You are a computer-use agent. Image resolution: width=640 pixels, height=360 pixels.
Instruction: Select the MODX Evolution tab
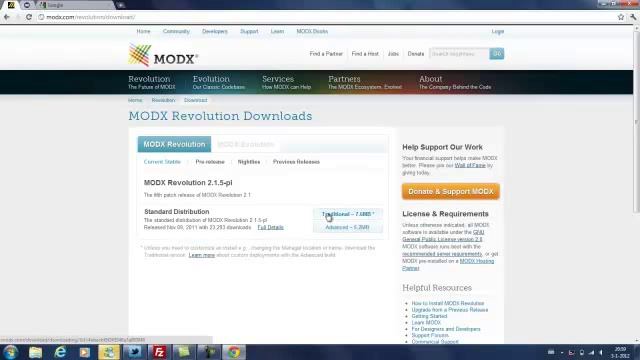(245, 144)
